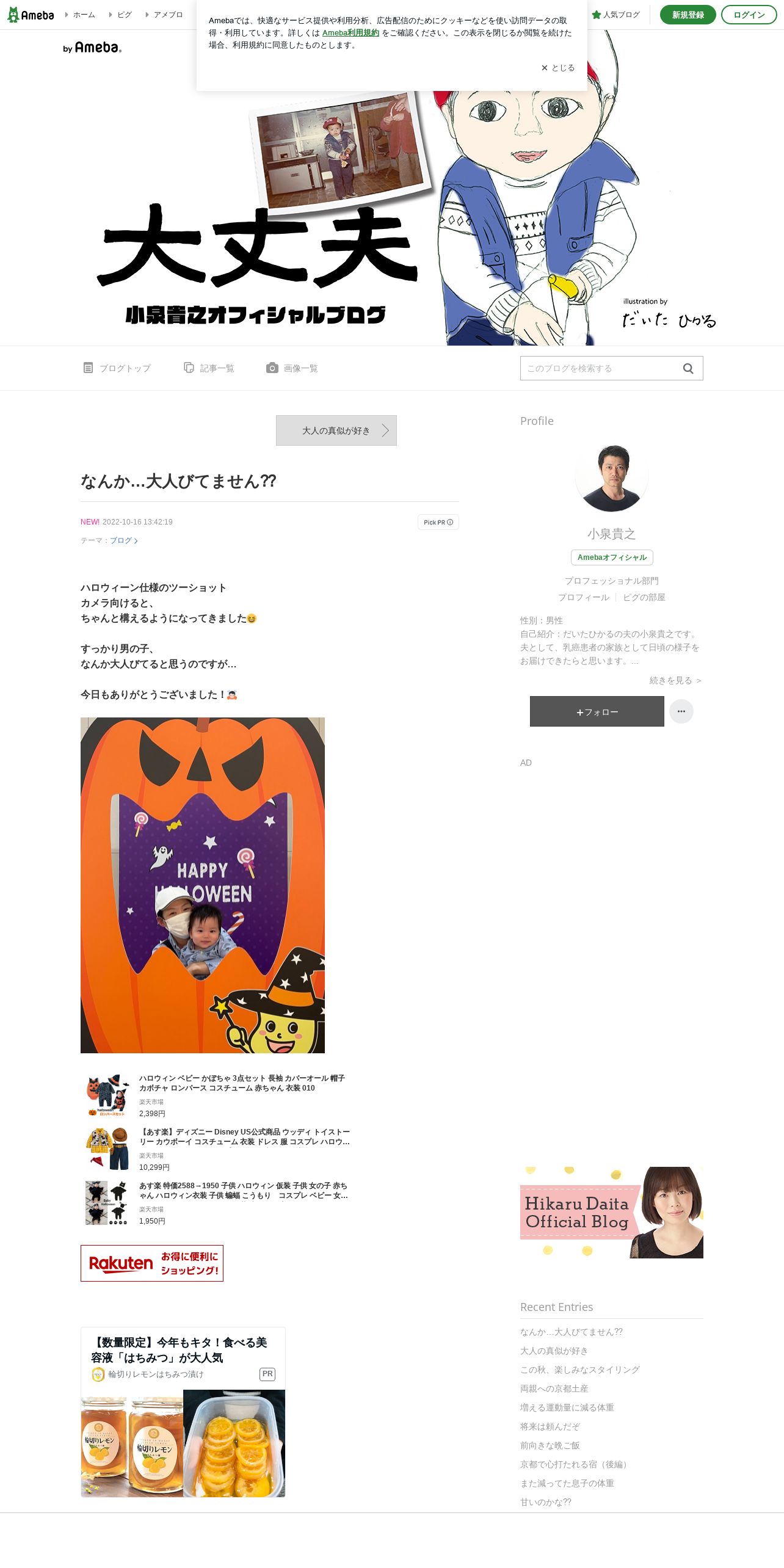Open the Hikaru Daita Official Blog banner
784x1568 pixels.
point(612,1212)
